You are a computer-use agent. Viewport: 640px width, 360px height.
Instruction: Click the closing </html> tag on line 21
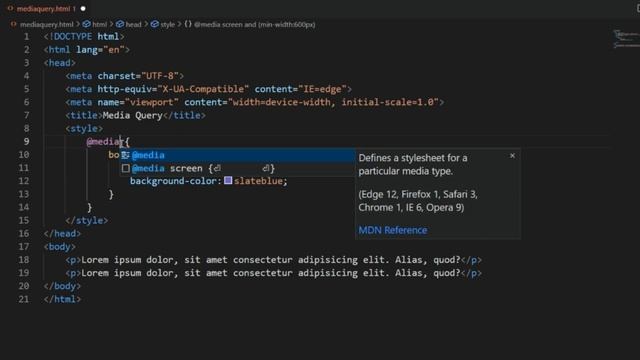tap(62, 299)
